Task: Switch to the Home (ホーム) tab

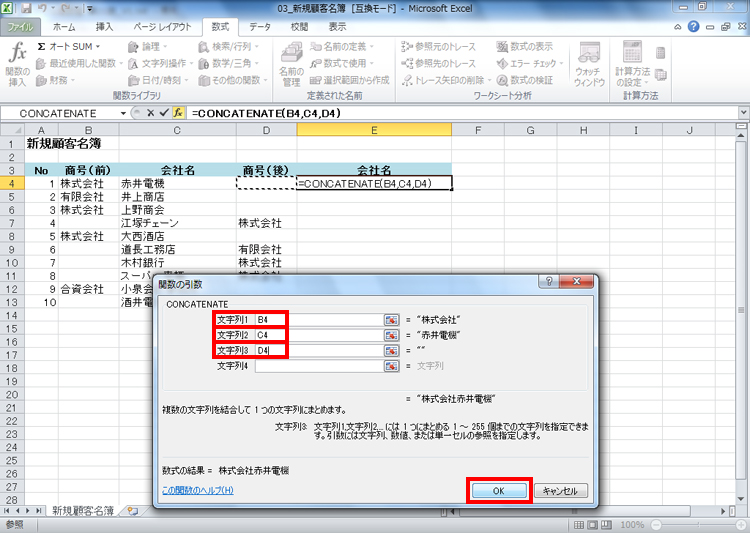Action: [x=64, y=27]
